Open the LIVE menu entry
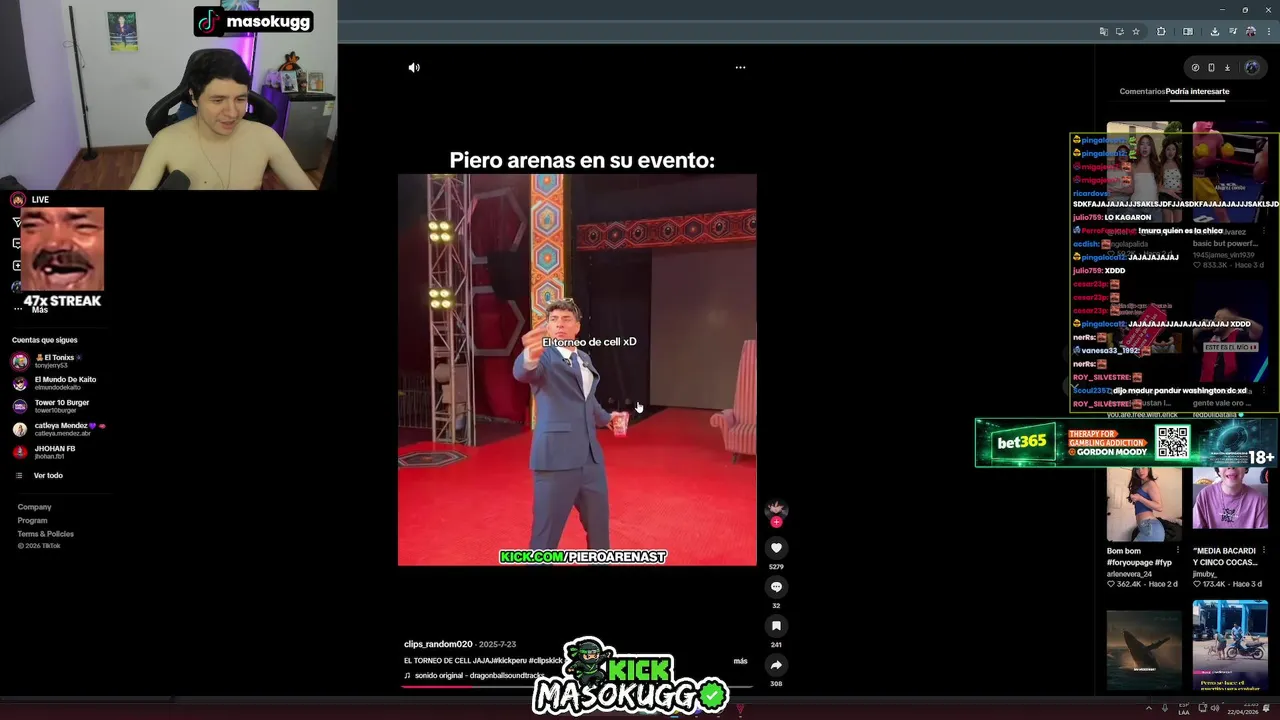1280x720 pixels. coord(40,200)
